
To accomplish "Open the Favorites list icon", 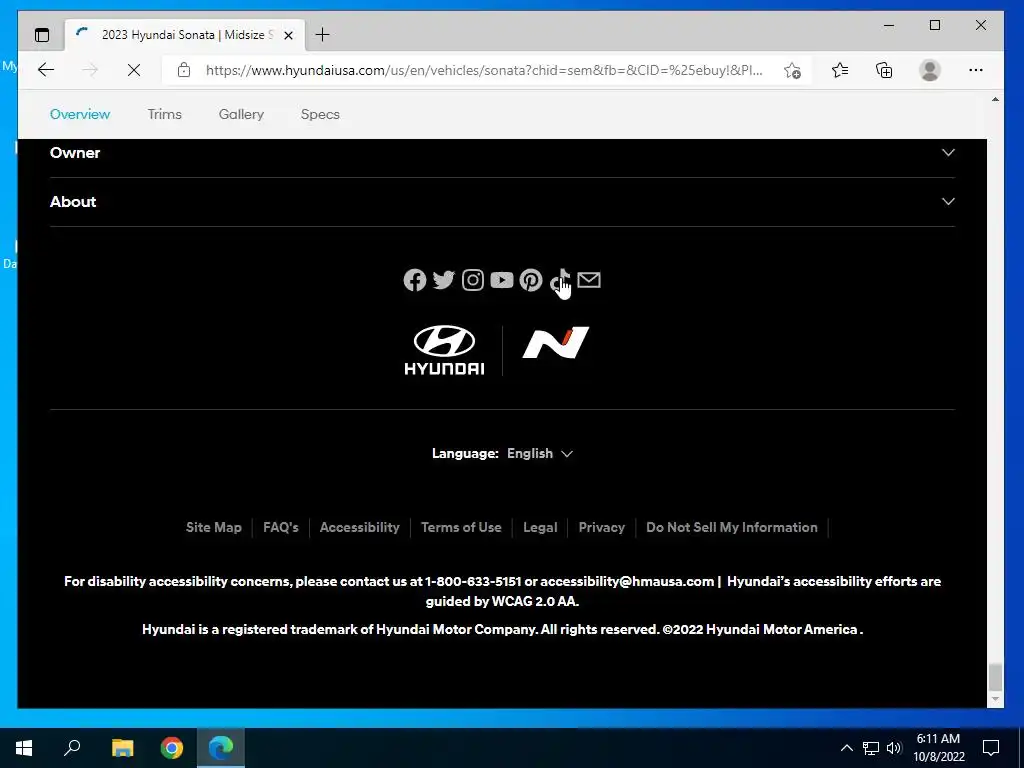I will (840, 70).
